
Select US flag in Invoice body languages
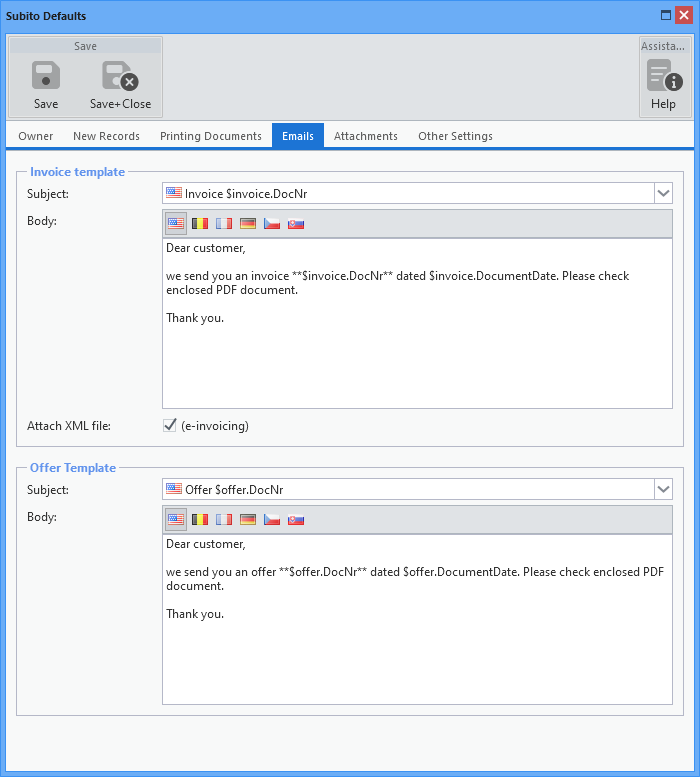click(x=175, y=223)
